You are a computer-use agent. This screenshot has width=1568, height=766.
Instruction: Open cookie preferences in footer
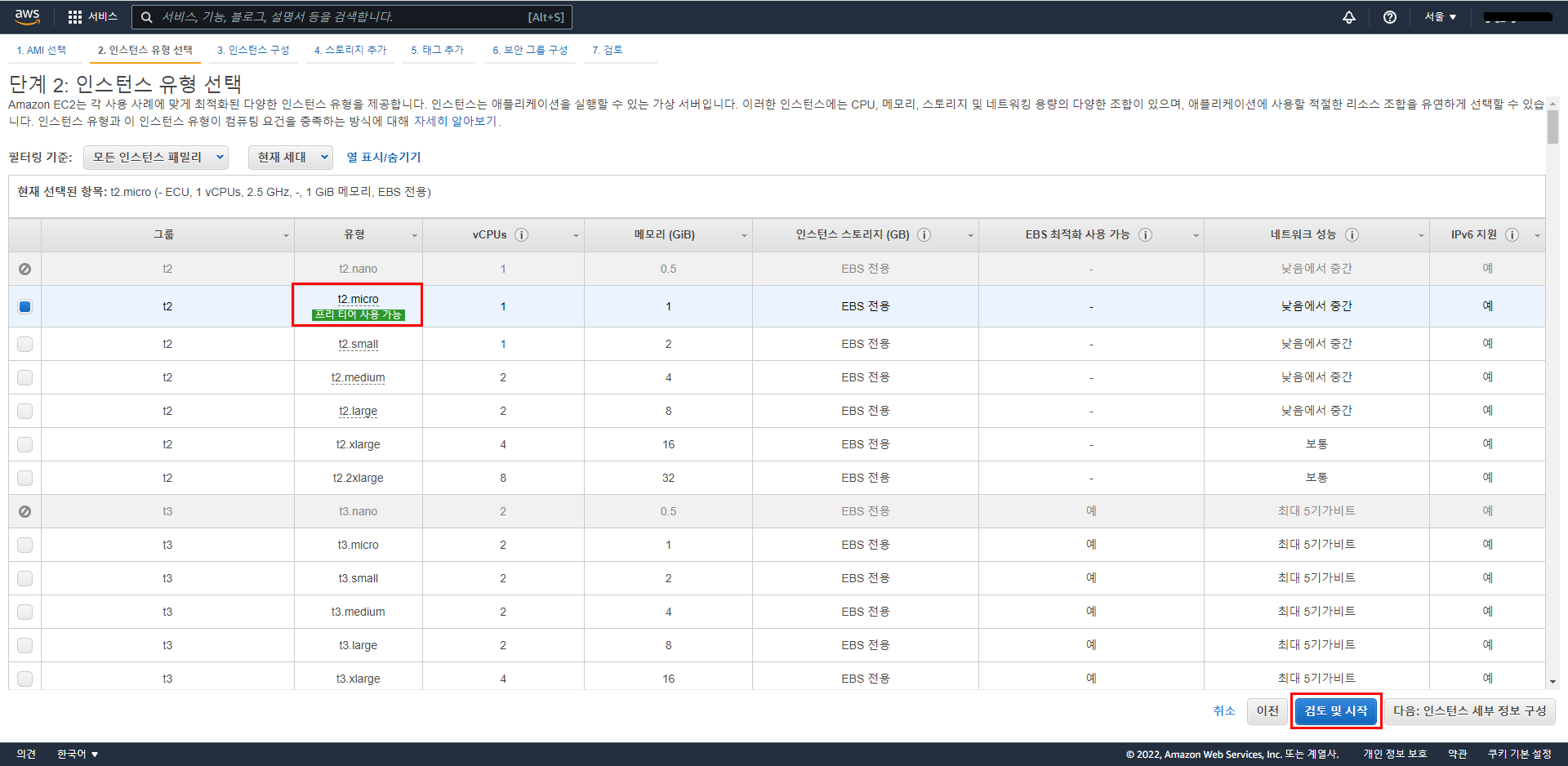(x=1519, y=754)
